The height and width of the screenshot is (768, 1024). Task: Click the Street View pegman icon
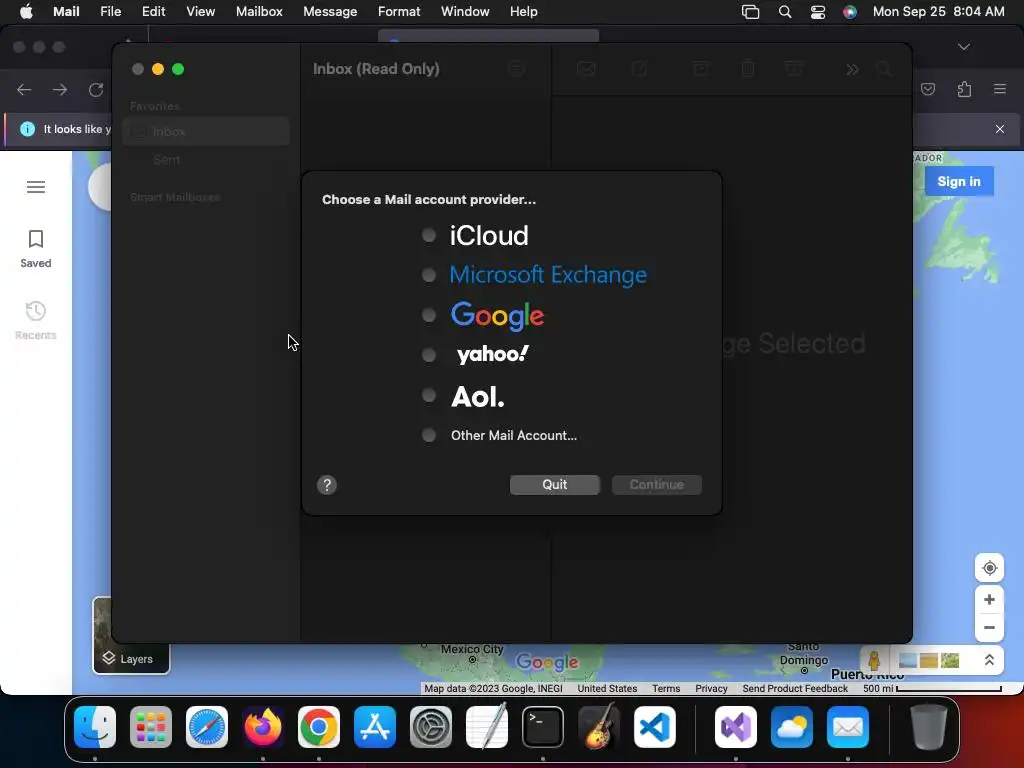[874, 660]
